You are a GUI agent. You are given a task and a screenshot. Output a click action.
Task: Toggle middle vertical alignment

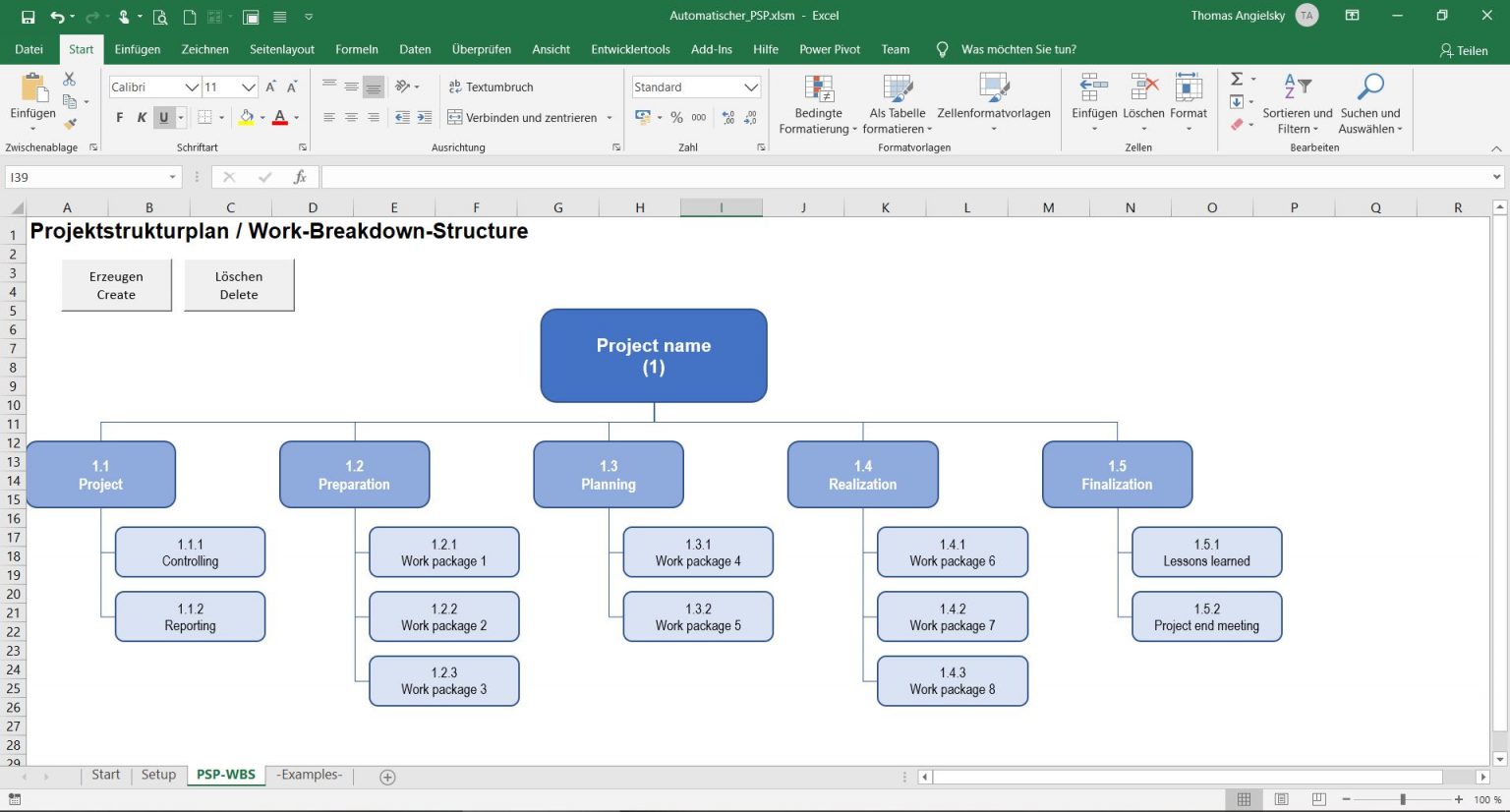(x=351, y=87)
